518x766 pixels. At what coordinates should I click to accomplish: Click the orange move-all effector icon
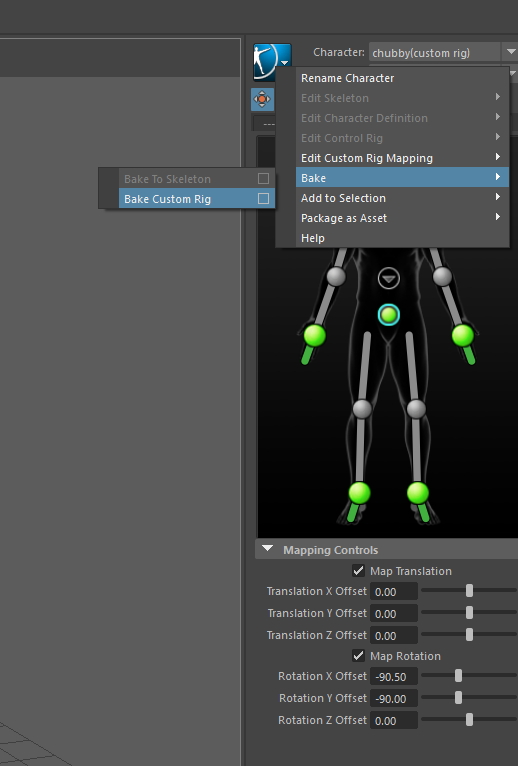click(262, 99)
